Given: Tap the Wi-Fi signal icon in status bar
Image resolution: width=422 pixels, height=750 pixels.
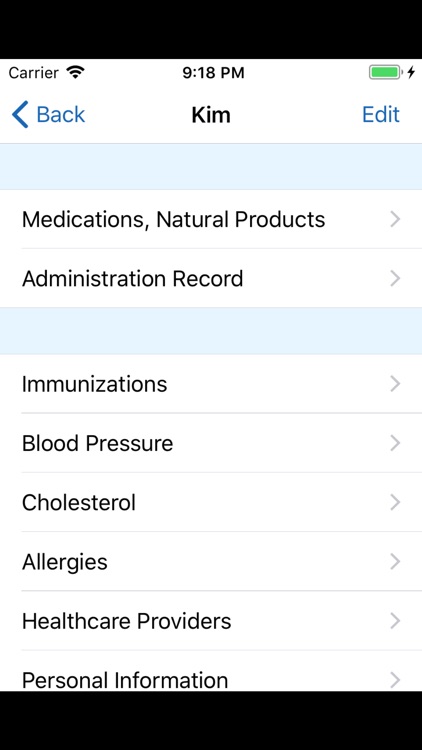Looking at the screenshot, I should pyautogui.click(x=76, y=72).
